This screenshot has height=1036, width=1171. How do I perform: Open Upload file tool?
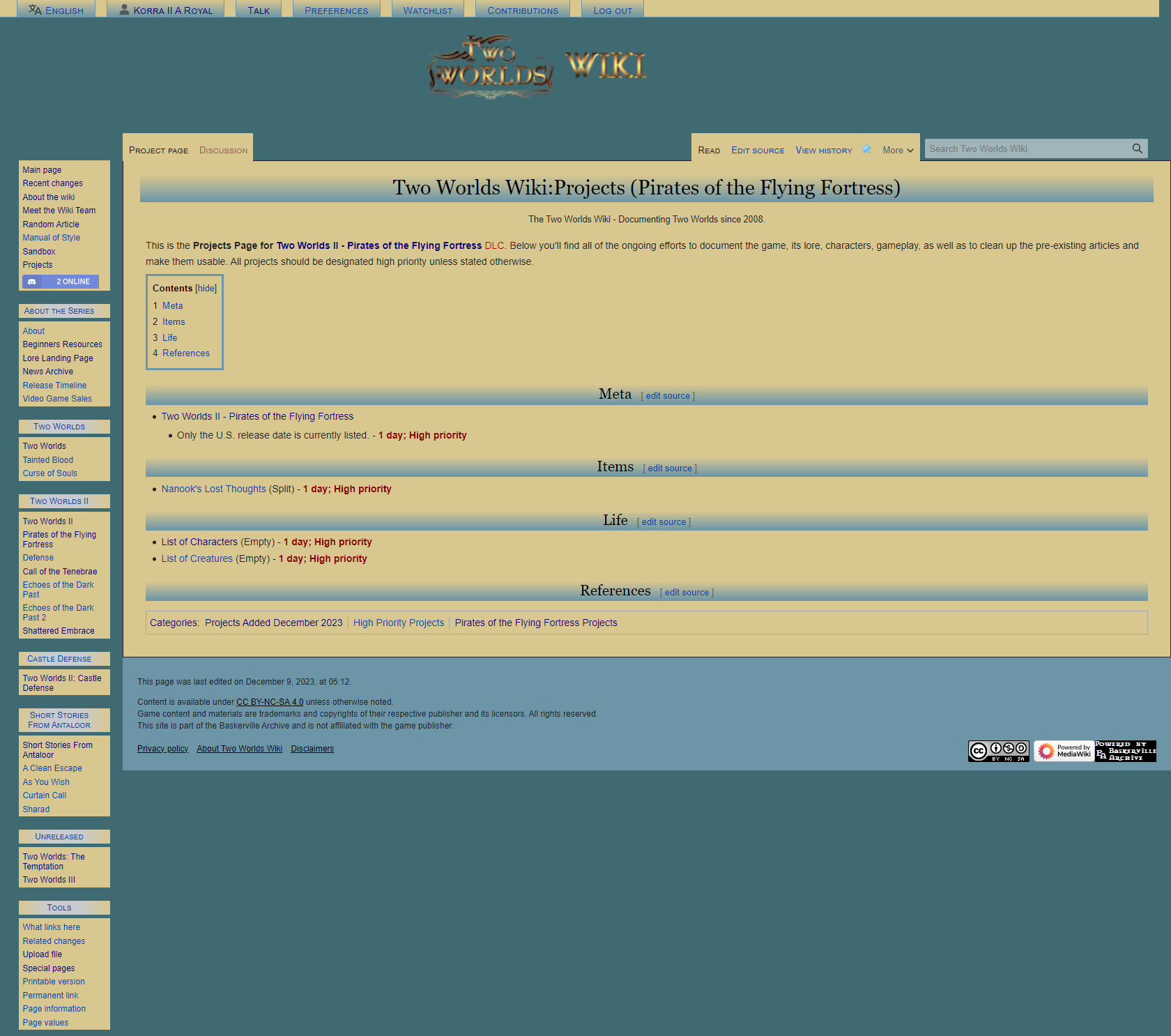tap(42, 954)
